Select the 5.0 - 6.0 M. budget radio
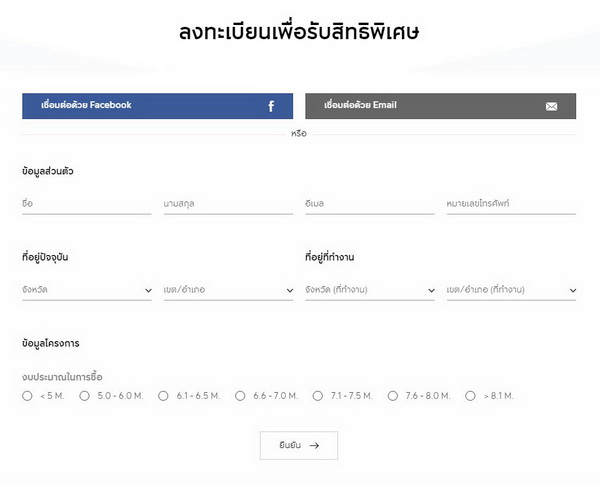600x487 pixels. 87,396
